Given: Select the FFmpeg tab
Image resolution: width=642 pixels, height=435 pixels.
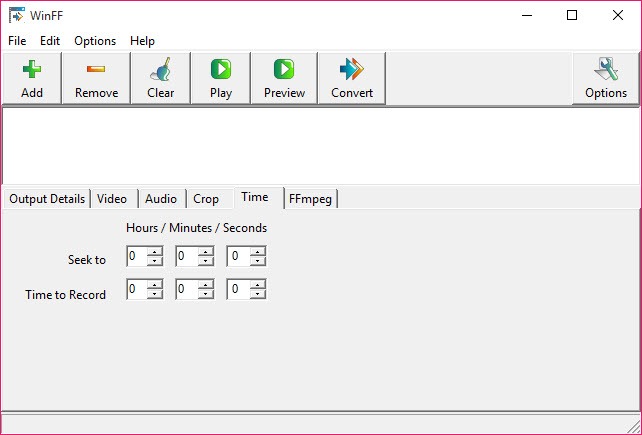Looking at the screenshot, I should (x=310, y=199).
